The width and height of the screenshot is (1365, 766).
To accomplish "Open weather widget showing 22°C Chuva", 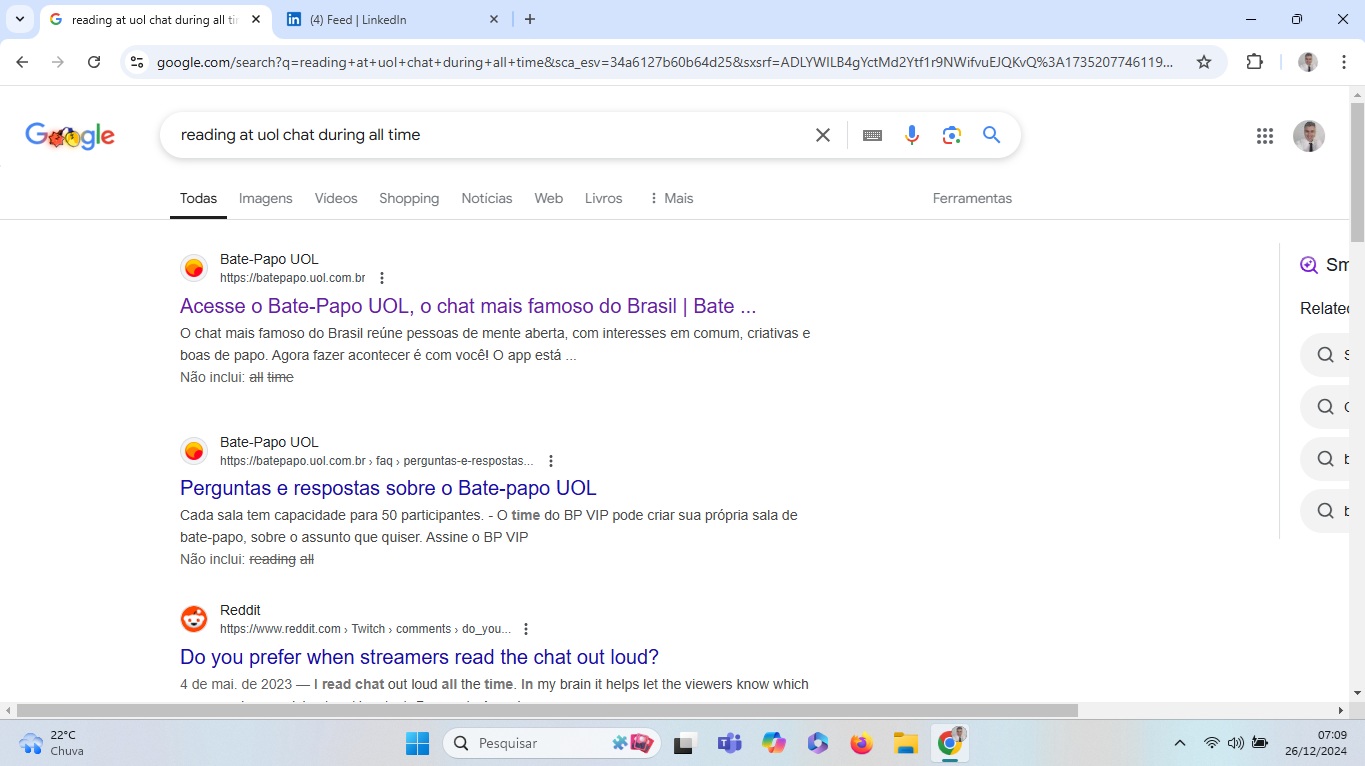I will pos(52,743).
